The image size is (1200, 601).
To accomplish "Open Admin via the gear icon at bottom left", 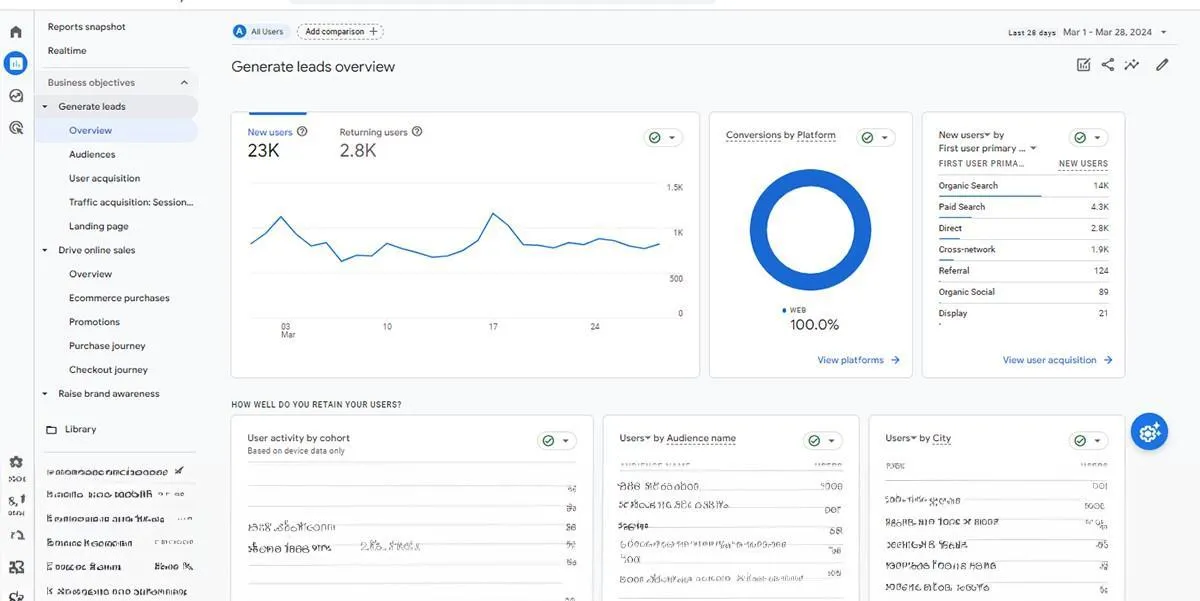I will pyautogui.click(x=15, y=463).
